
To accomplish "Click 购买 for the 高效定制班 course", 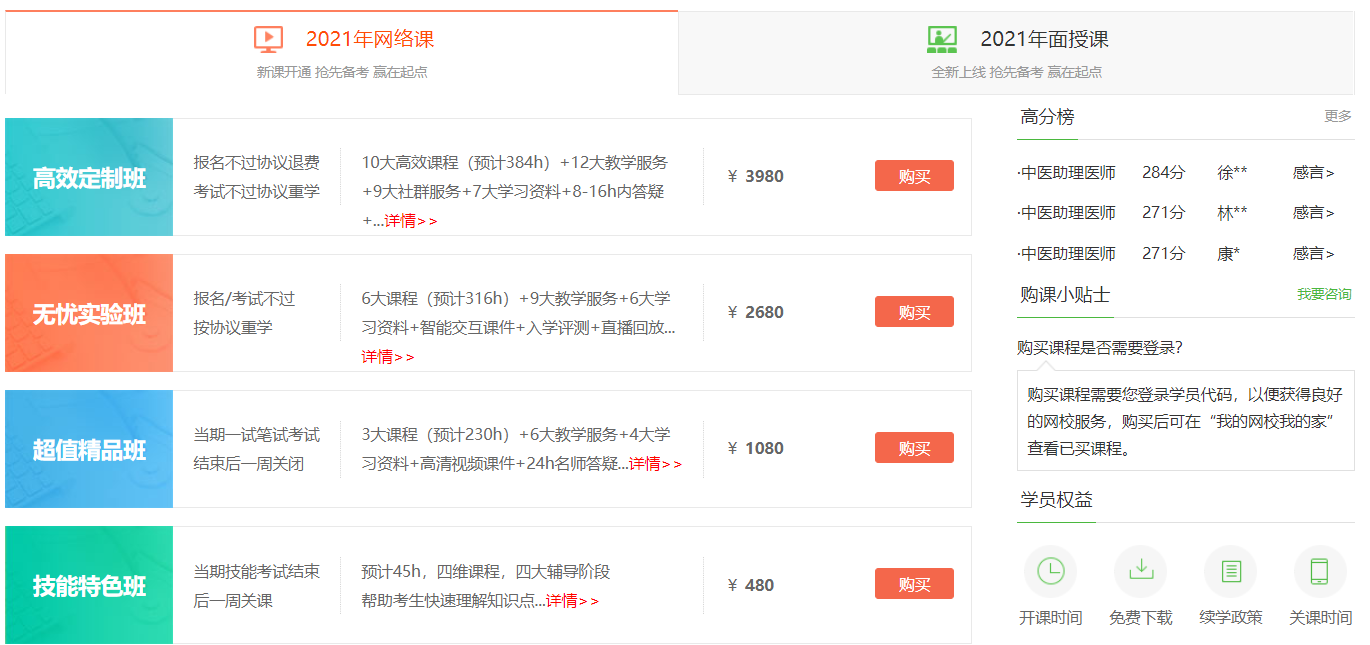I will coord(913,175).
